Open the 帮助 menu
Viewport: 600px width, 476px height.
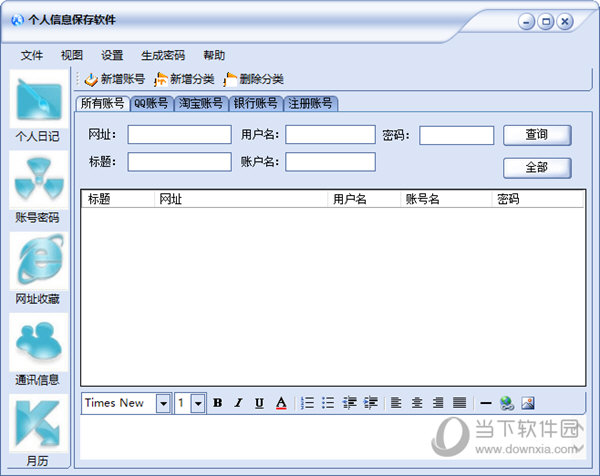[214, 55]
